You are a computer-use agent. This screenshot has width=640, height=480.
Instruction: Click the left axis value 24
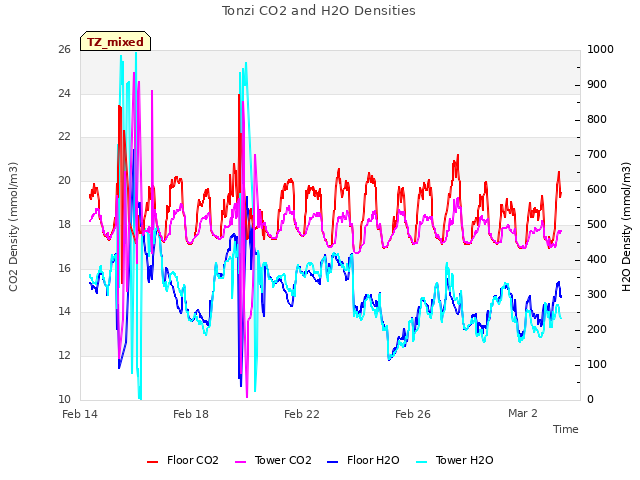[x=64, y=93]
